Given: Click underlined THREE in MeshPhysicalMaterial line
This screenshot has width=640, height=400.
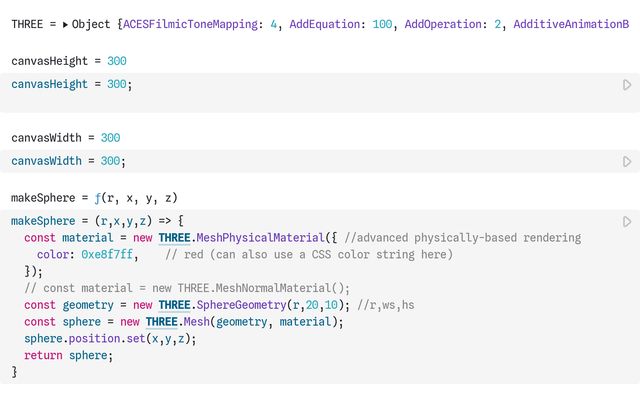Looking at the screenshot, I should [x=174, y=238].
